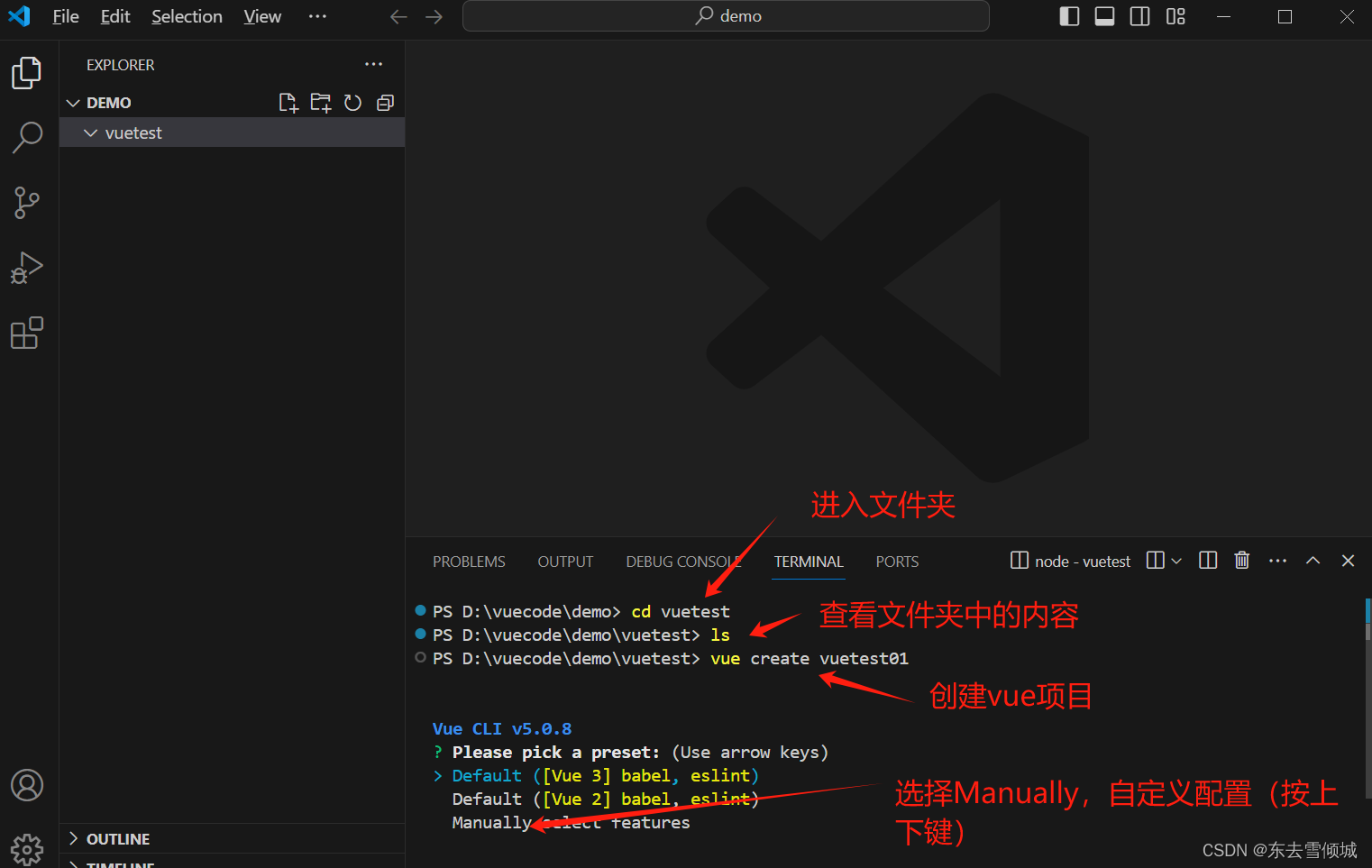Click the New Folder icon in Explorer
Screen dimensions: 1372x868
pos(321,103)
